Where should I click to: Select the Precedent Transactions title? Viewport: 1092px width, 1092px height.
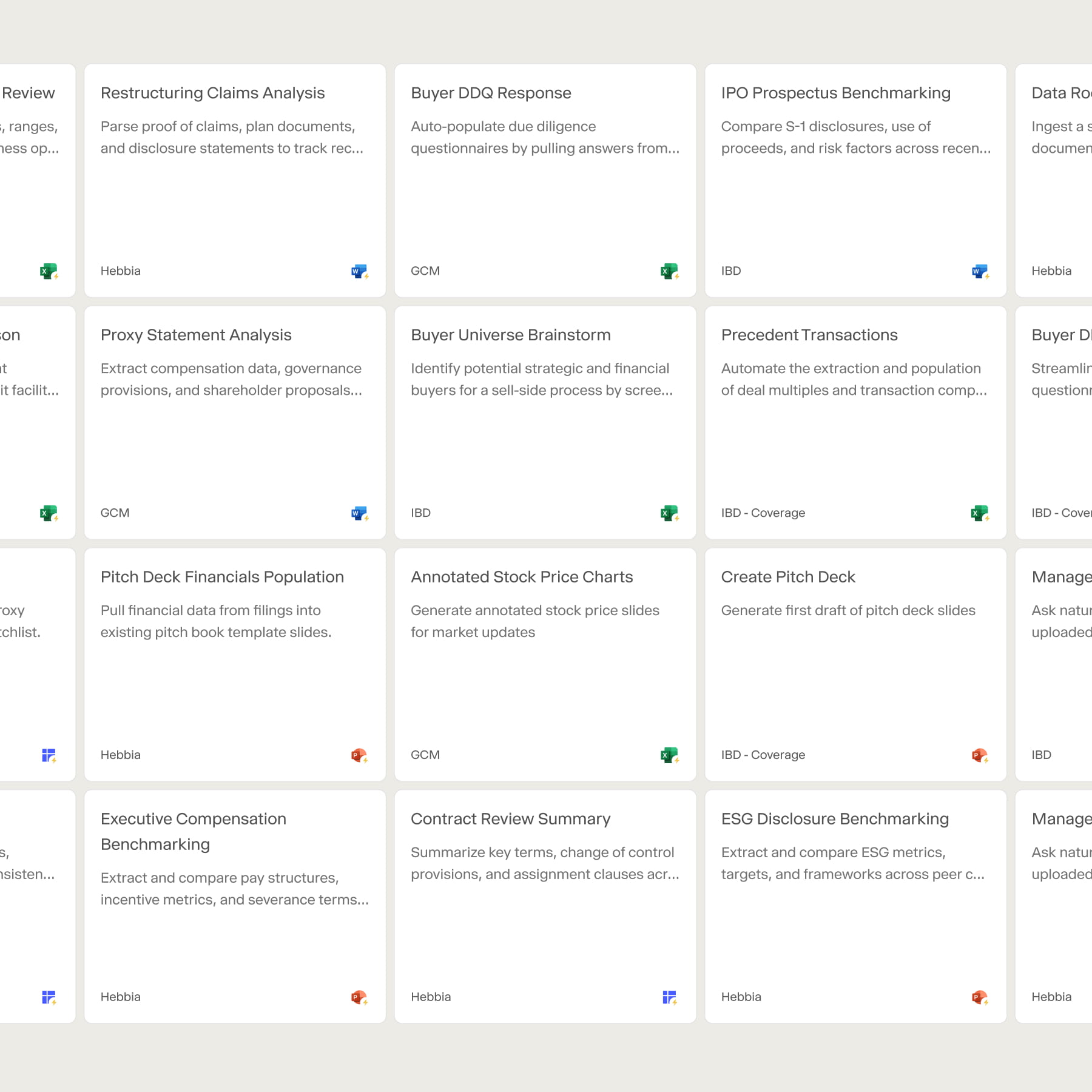(x=809, y=335)
